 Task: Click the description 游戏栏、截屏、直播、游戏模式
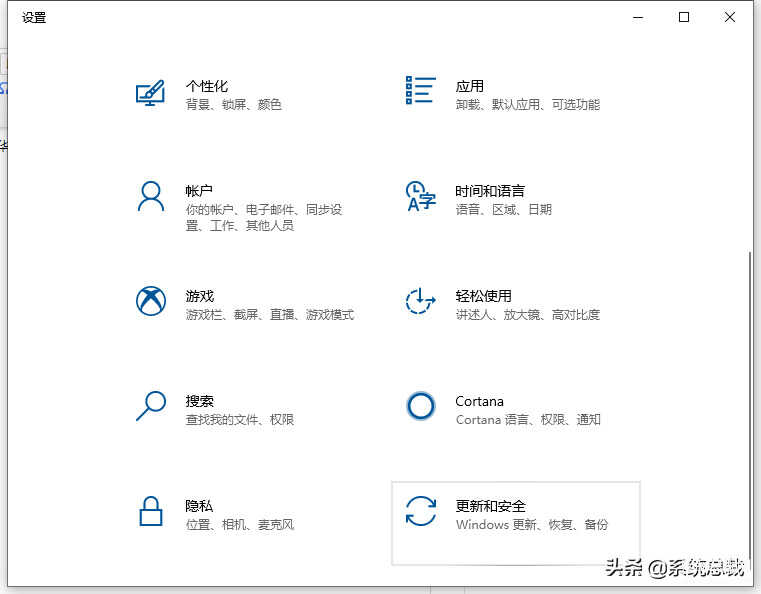pos(270,314)
